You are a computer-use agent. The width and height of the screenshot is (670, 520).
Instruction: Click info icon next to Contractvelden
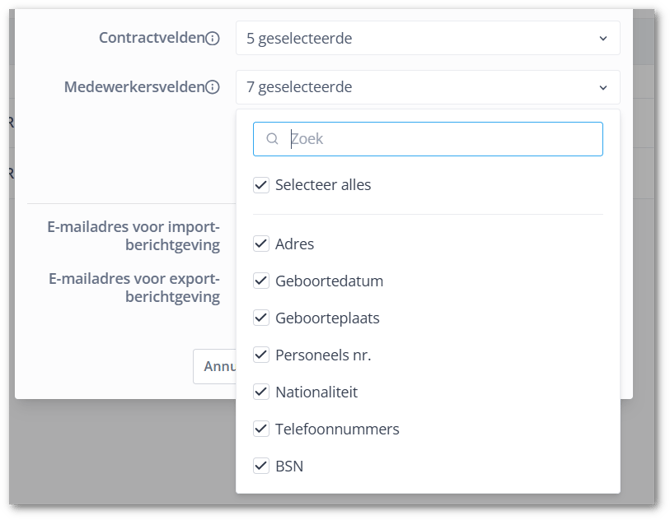[x=212, y=39]
